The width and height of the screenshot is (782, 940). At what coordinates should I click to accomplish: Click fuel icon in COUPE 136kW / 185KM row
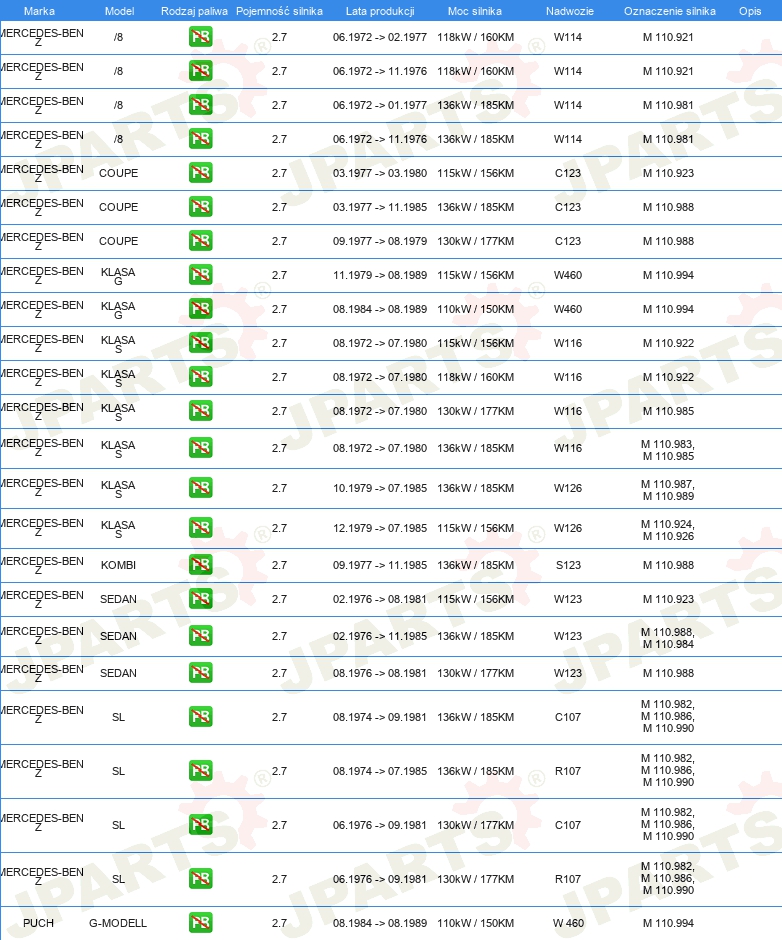pyautogui.click(x=200, y=207)
